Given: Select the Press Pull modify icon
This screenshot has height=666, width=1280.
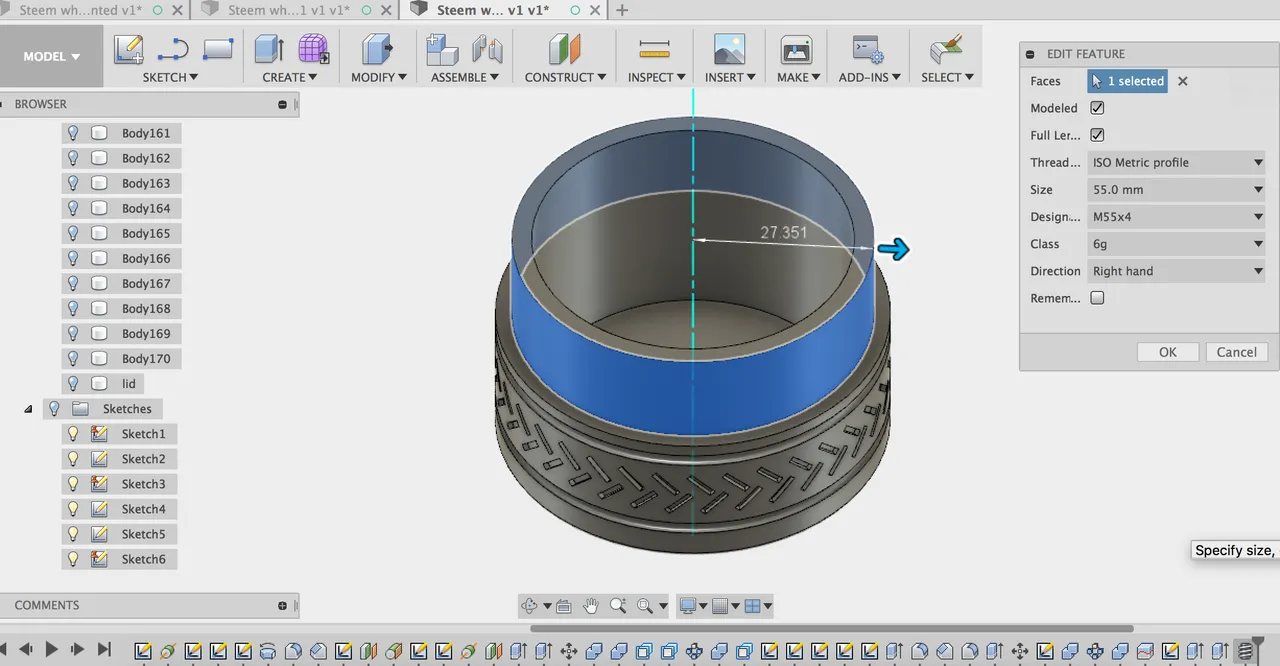Looking at the screenshot, I should pos(377,49).
